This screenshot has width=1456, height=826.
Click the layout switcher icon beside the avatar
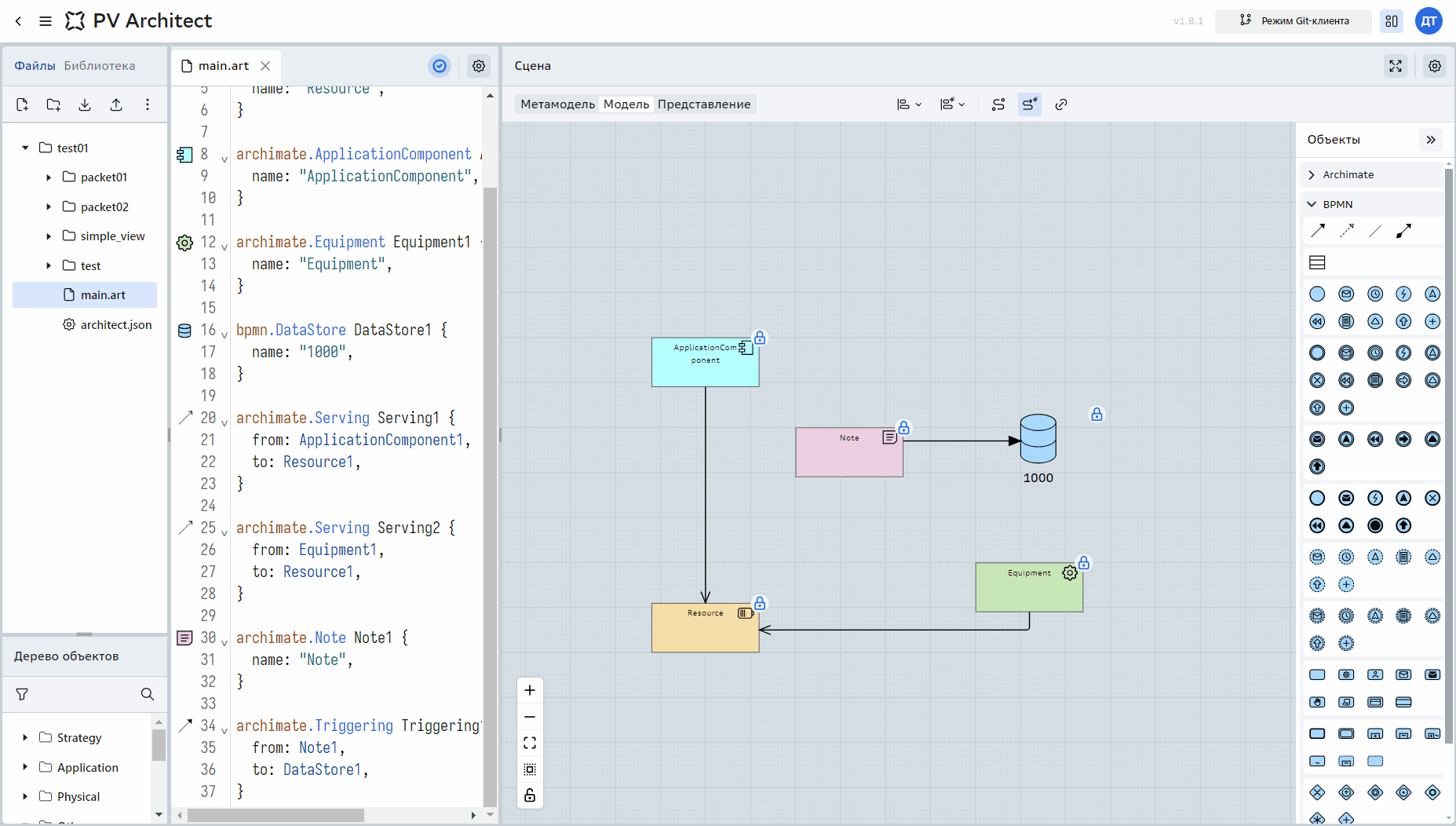pos(1392,21)
